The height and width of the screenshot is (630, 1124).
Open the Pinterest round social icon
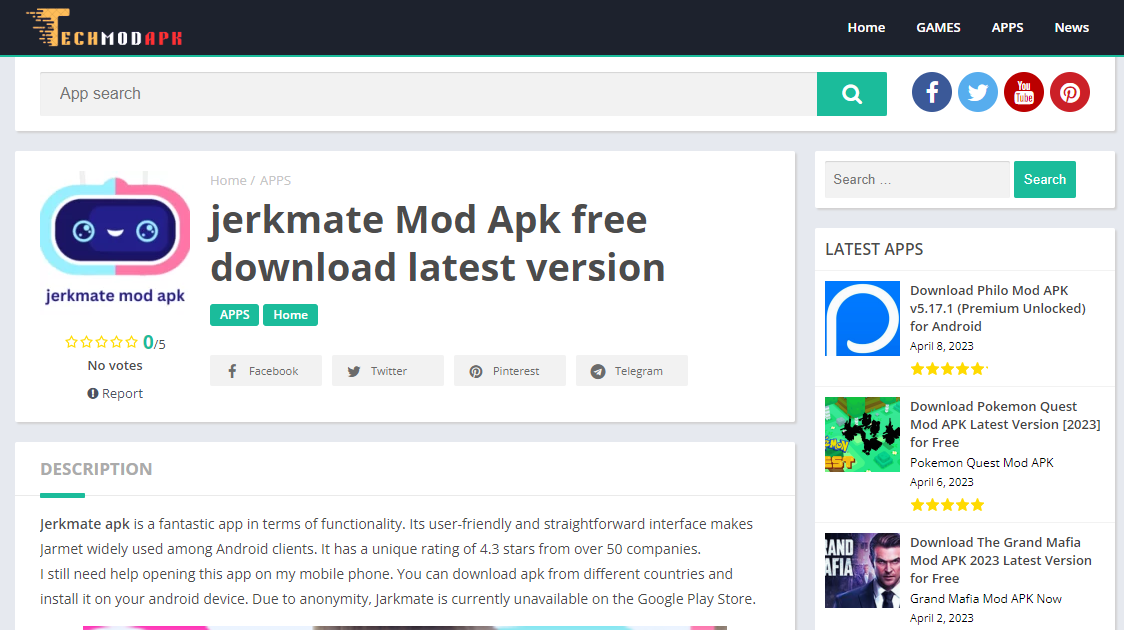pyautogui.click(x=1070, y=92)
